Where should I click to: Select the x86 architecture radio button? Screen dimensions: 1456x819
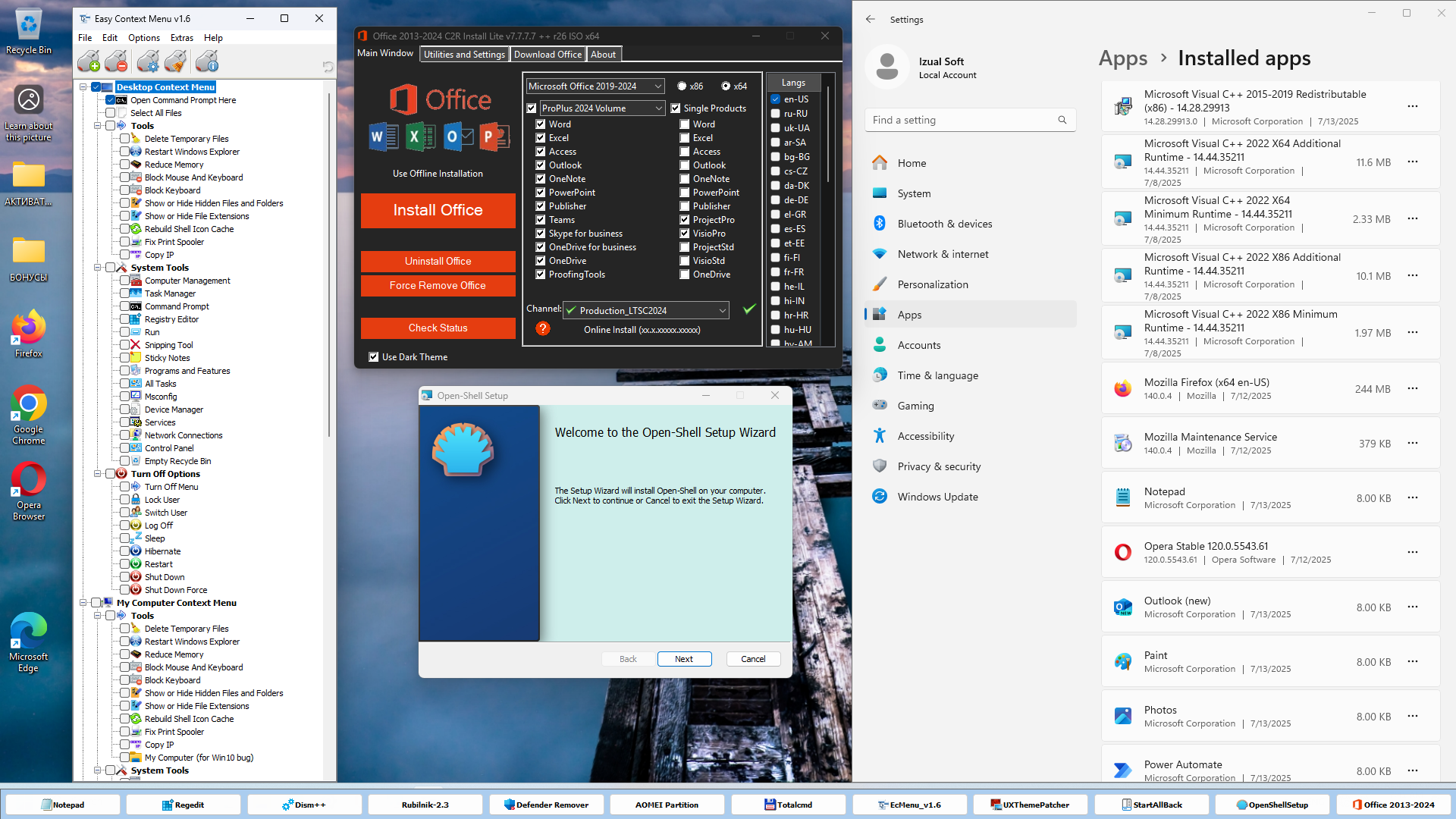pos(682,86)
